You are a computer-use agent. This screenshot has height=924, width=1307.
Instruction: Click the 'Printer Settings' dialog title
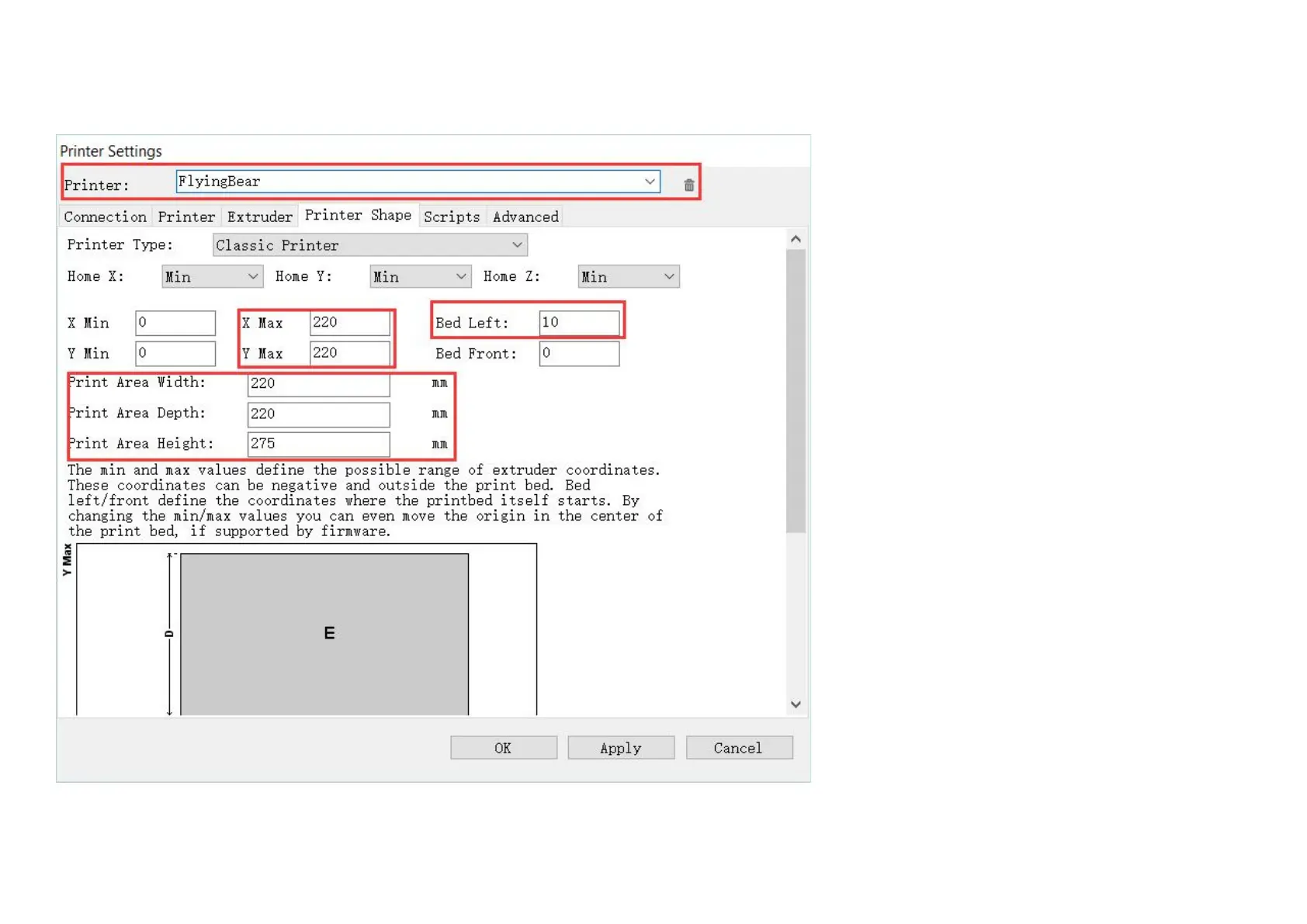click(x=111, y=151)
